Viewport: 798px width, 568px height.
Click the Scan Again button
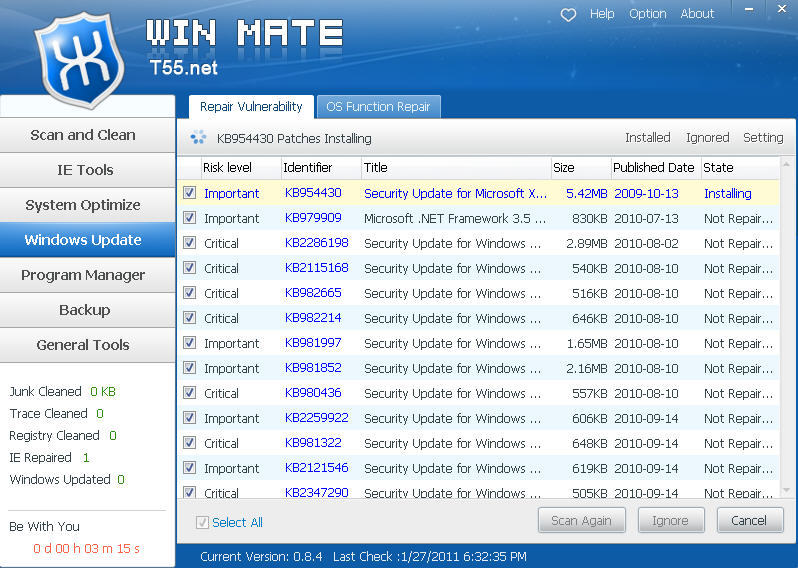click(x=582, y=520)
